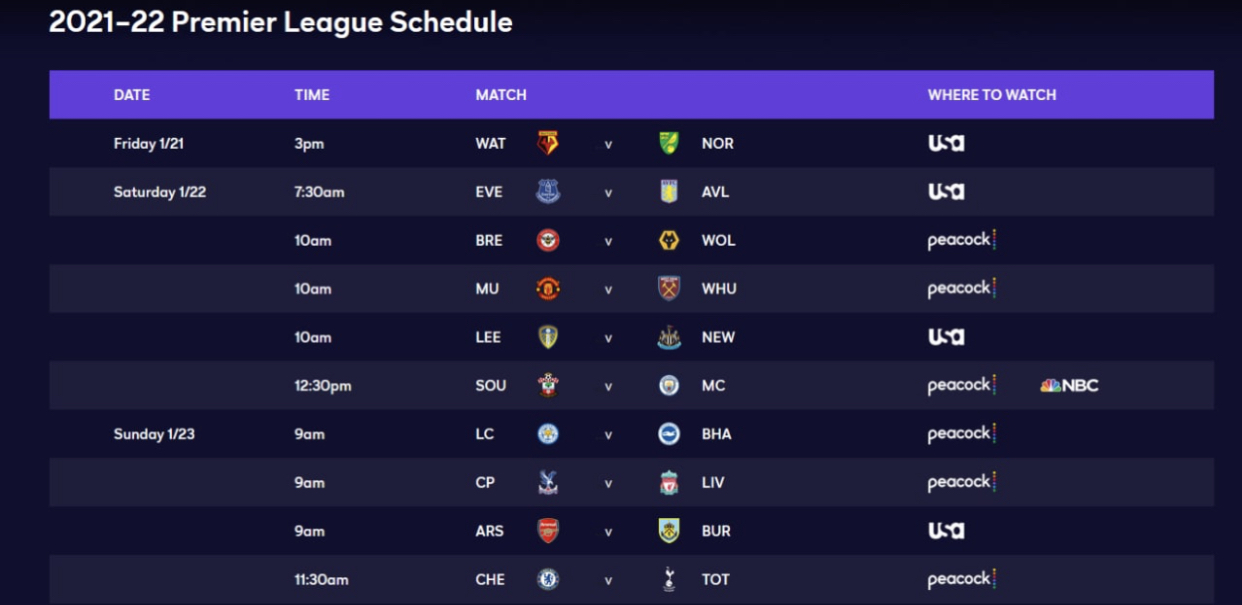Click the Manchester City crest

(x=669, y=386)
